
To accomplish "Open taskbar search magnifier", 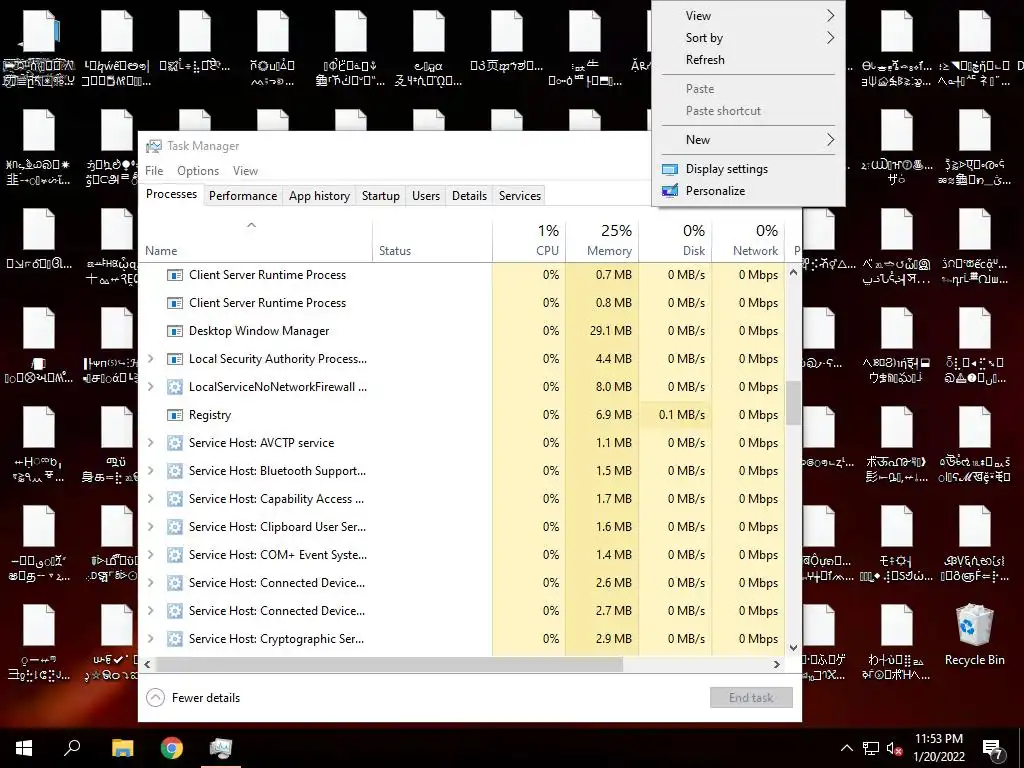I will [x=72, y=748].
